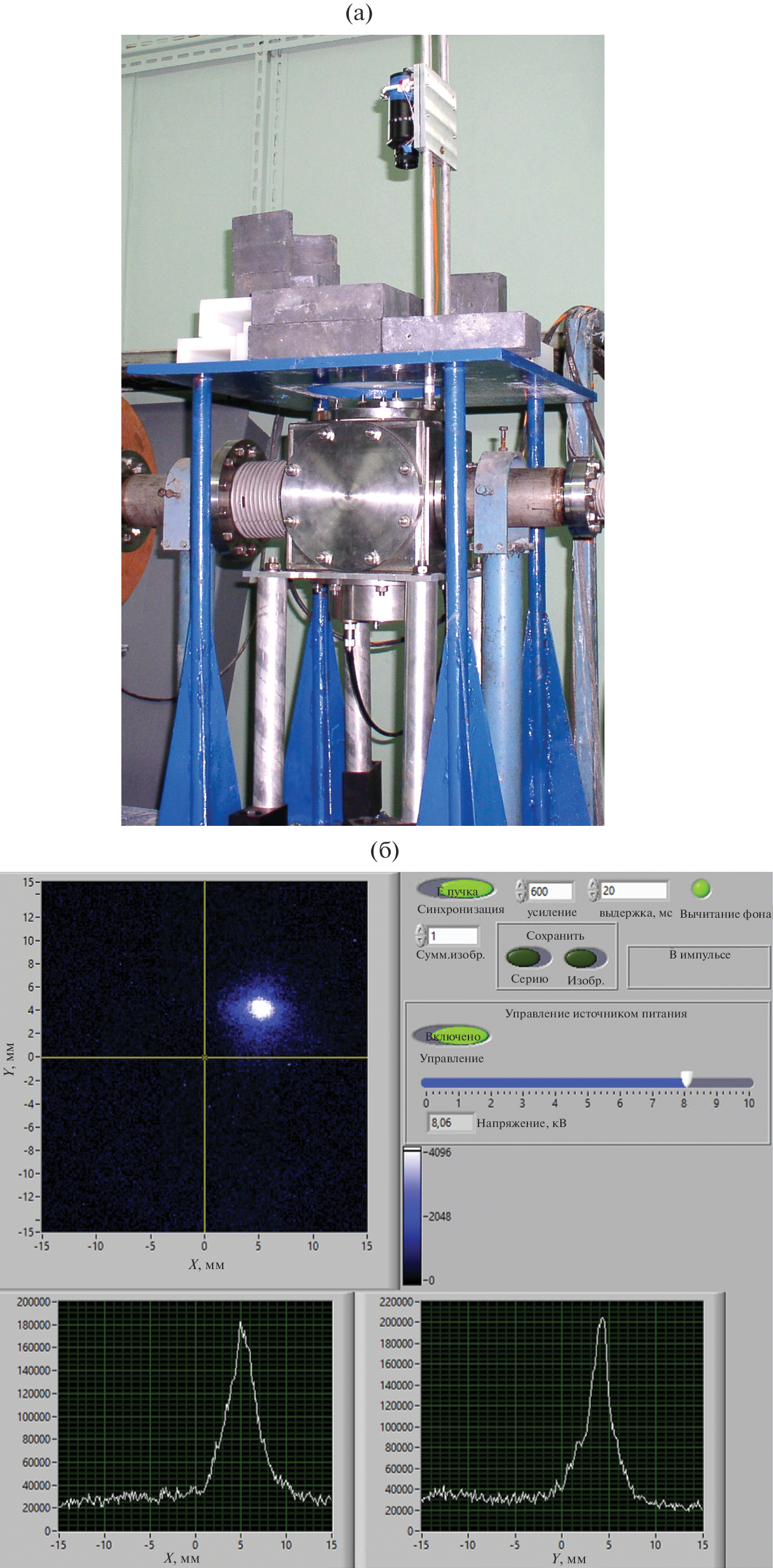This screenshot has height=1568, width=773.
Task: Toggle the "Е пучка" synchronization switch
Action: (x=456, y=890)
